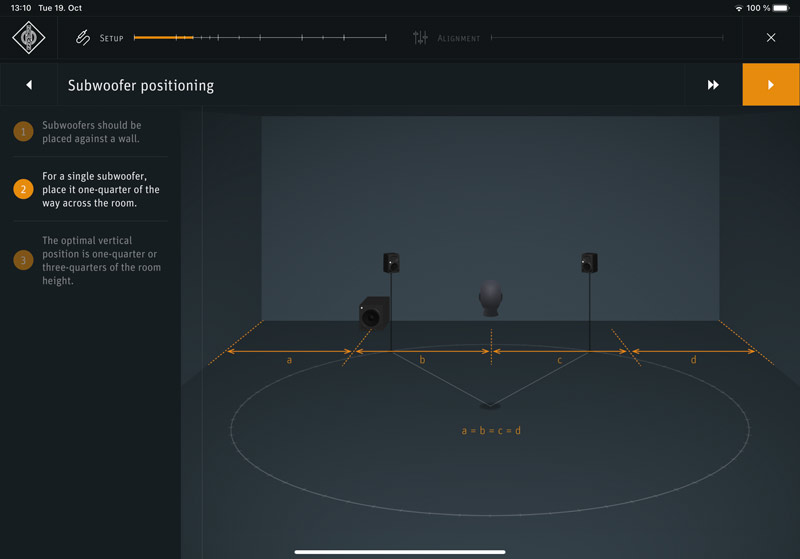Screen dimensions: 800x559
Task: Click the a = b = c = d label
Action: pyautogui.click(x=491, y=431)
